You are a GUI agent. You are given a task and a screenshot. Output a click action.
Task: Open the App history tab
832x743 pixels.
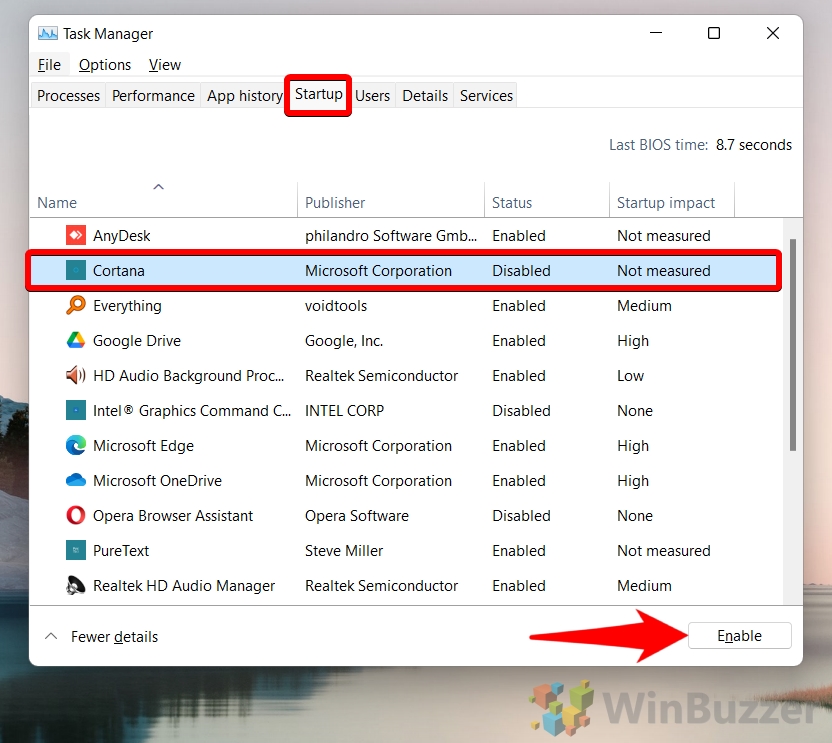coord(244,96)
